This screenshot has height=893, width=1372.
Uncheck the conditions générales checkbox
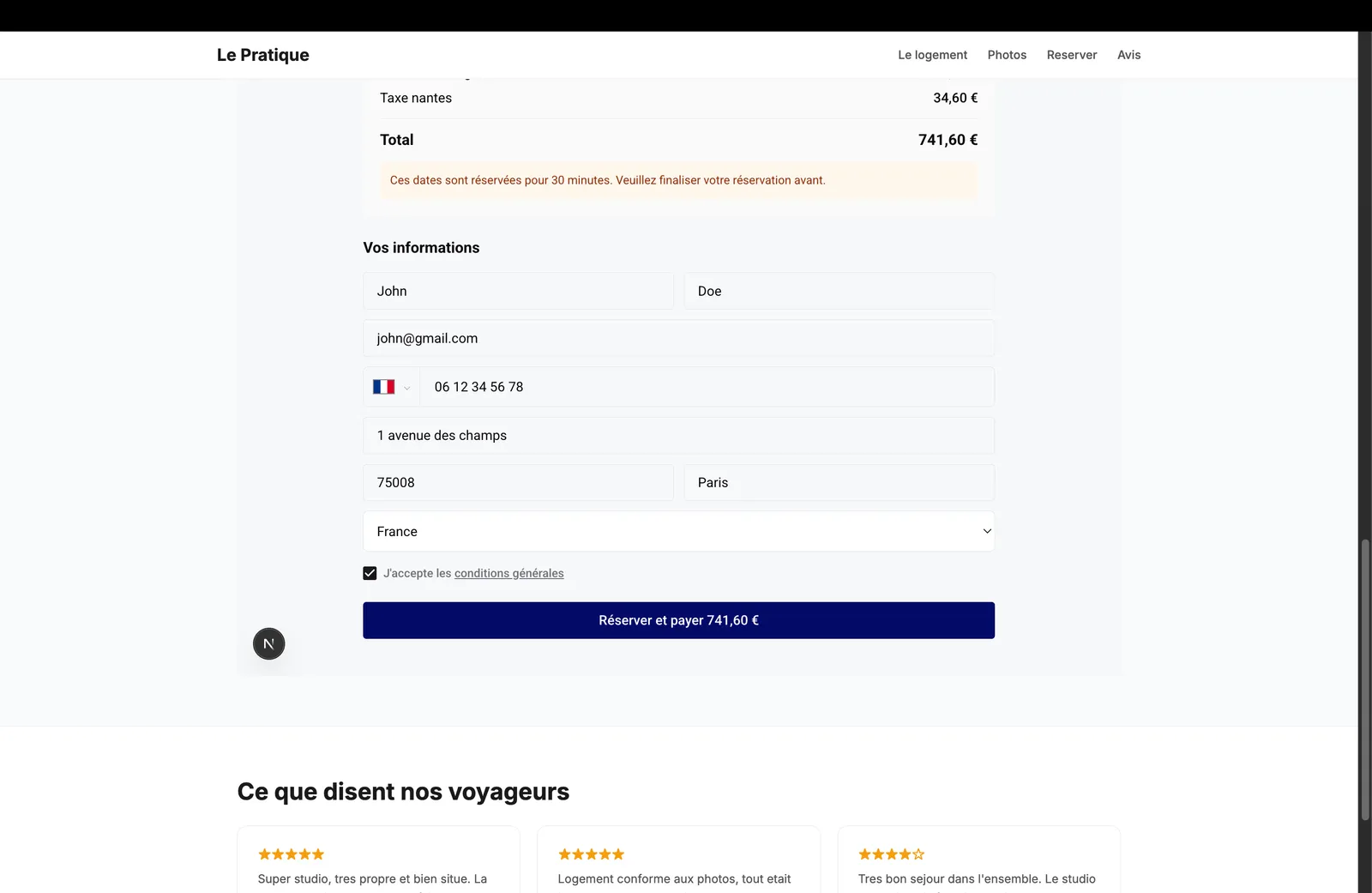[x=370, y=573]
